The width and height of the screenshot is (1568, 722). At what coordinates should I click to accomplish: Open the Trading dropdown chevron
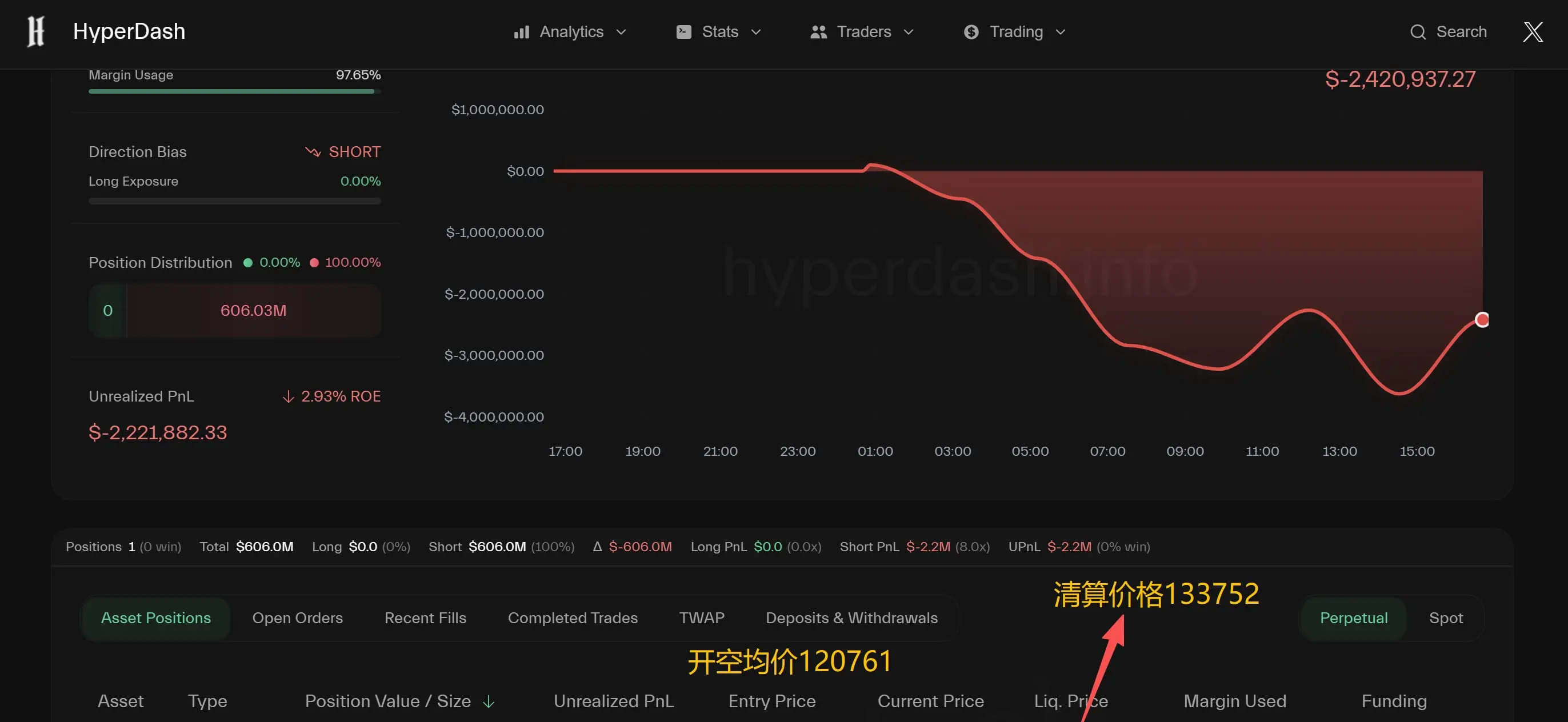[1060, 32]
